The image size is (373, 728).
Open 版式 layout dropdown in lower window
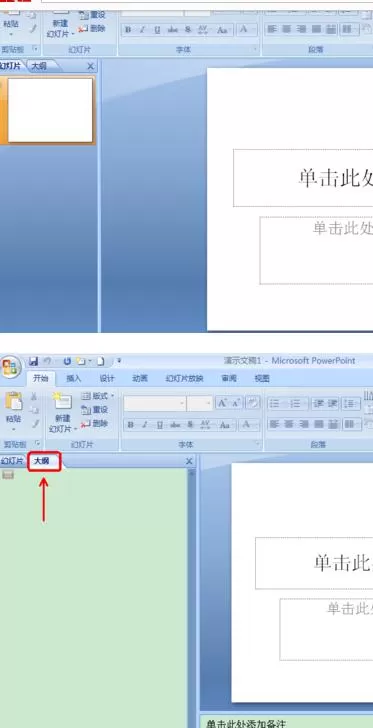pyautogui.click(x=98, y=396)
